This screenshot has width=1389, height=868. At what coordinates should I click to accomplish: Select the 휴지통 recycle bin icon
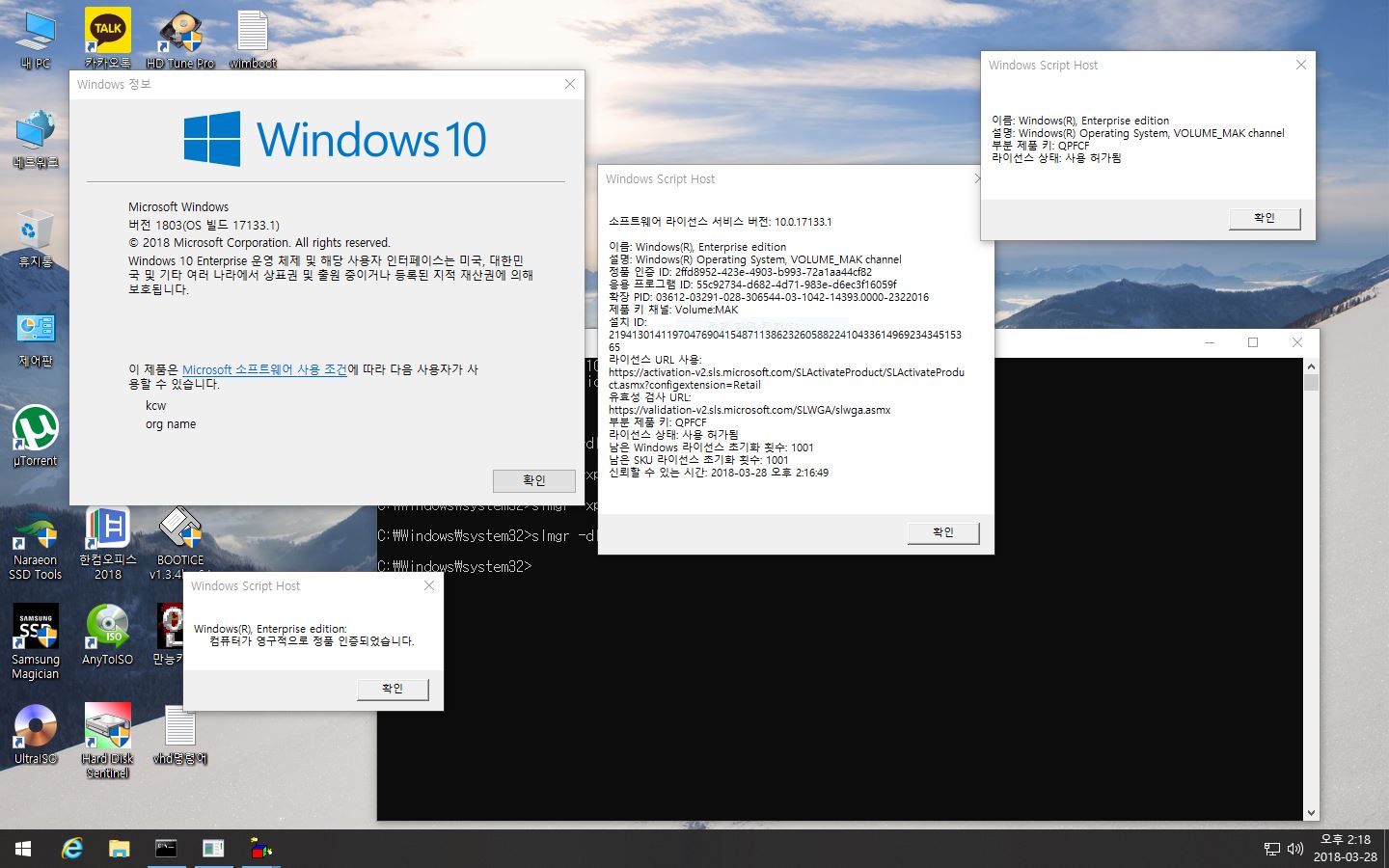pyautogui.click(x=36, y=237)
